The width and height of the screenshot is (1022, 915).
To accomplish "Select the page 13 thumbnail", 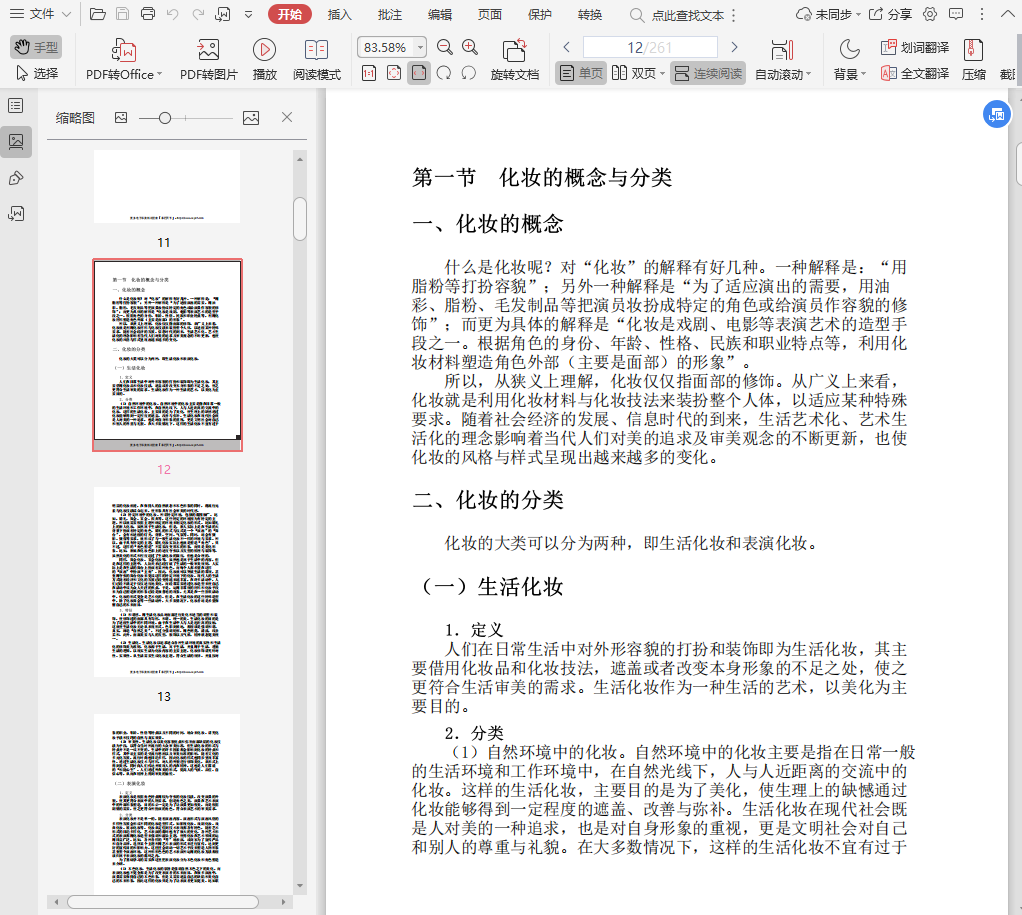I will click(167, 581).
